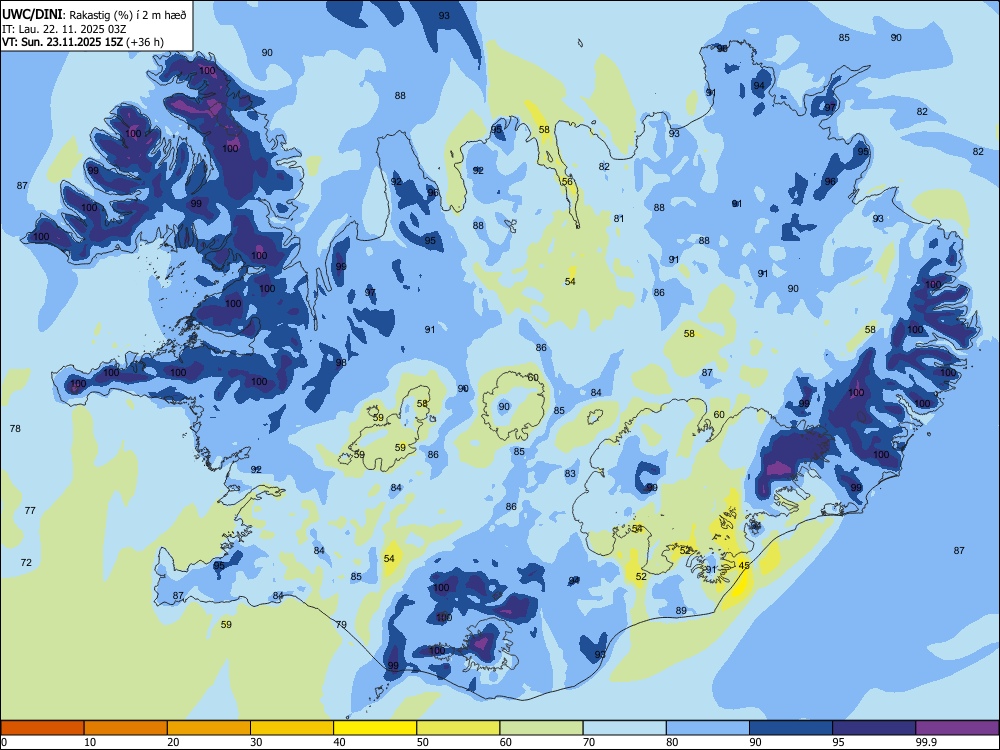
Task: Pick the 95–99.9 indigo legend swatch
Action: click(874, 728)
